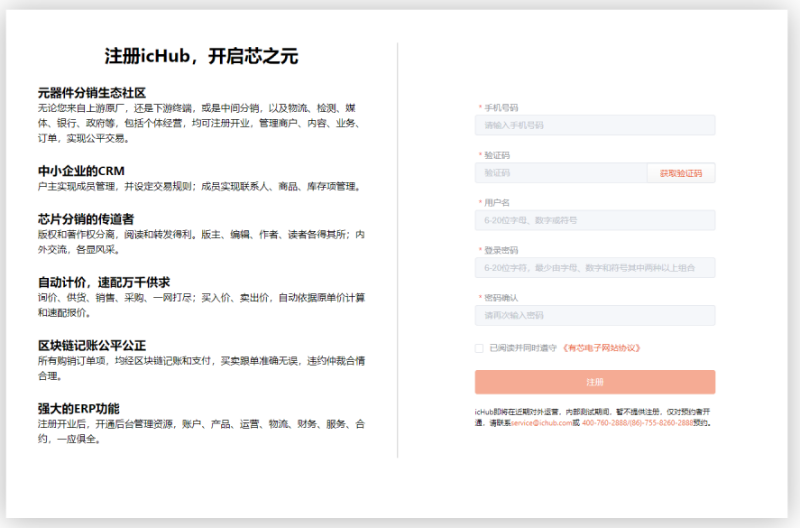Click the 登录密码 field label
Image resolution: width=801 pixels, height=529 pixels.
(501, 250)
